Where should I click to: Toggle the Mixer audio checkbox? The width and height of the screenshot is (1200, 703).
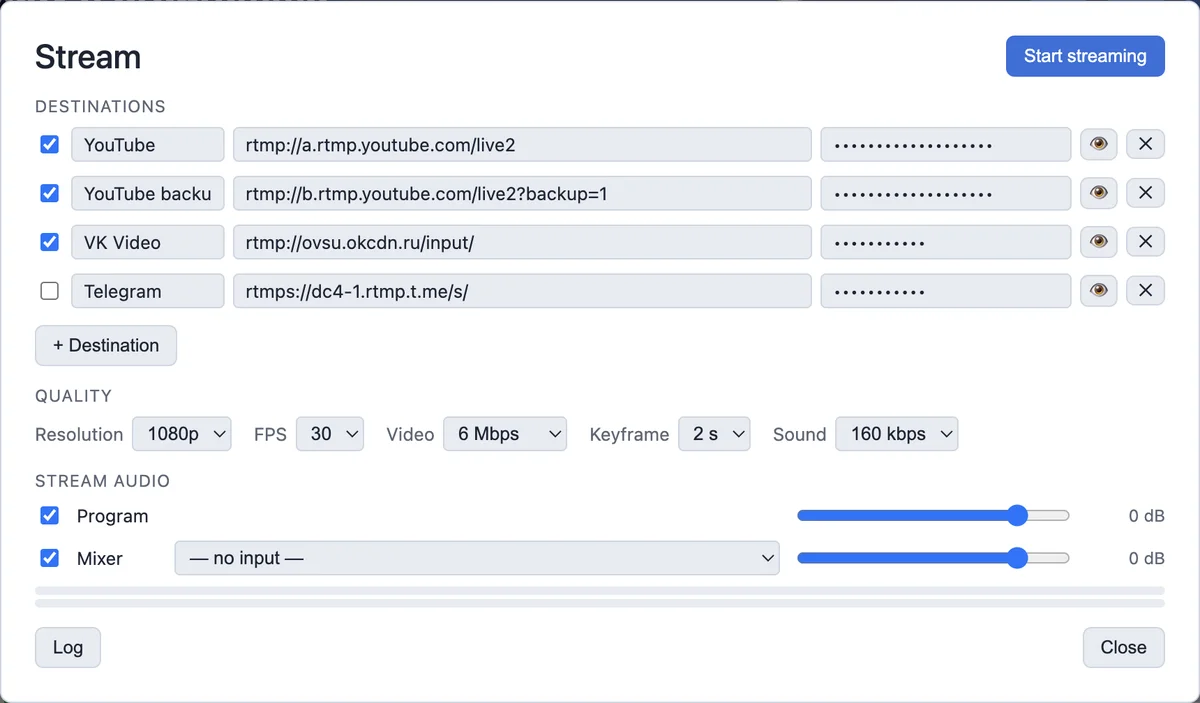49,558
